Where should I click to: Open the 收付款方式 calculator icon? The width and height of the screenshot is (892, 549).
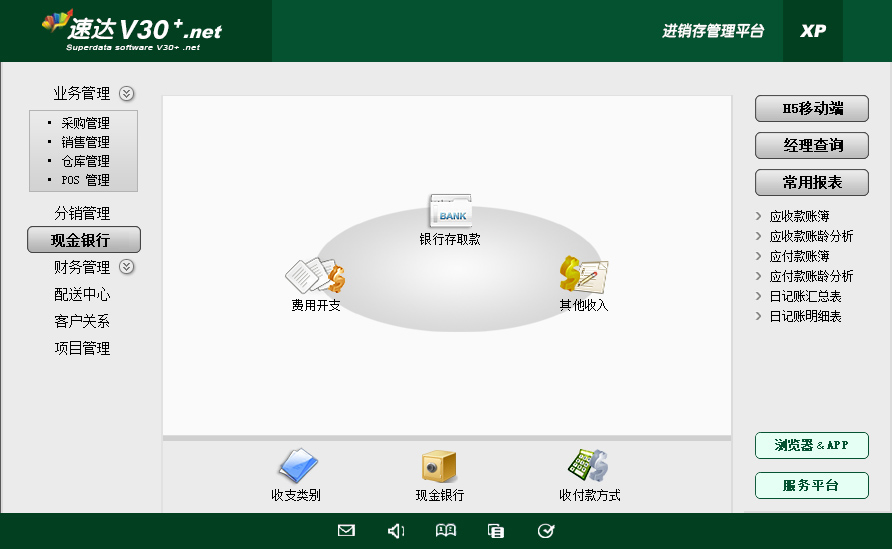tap(589, 466)
